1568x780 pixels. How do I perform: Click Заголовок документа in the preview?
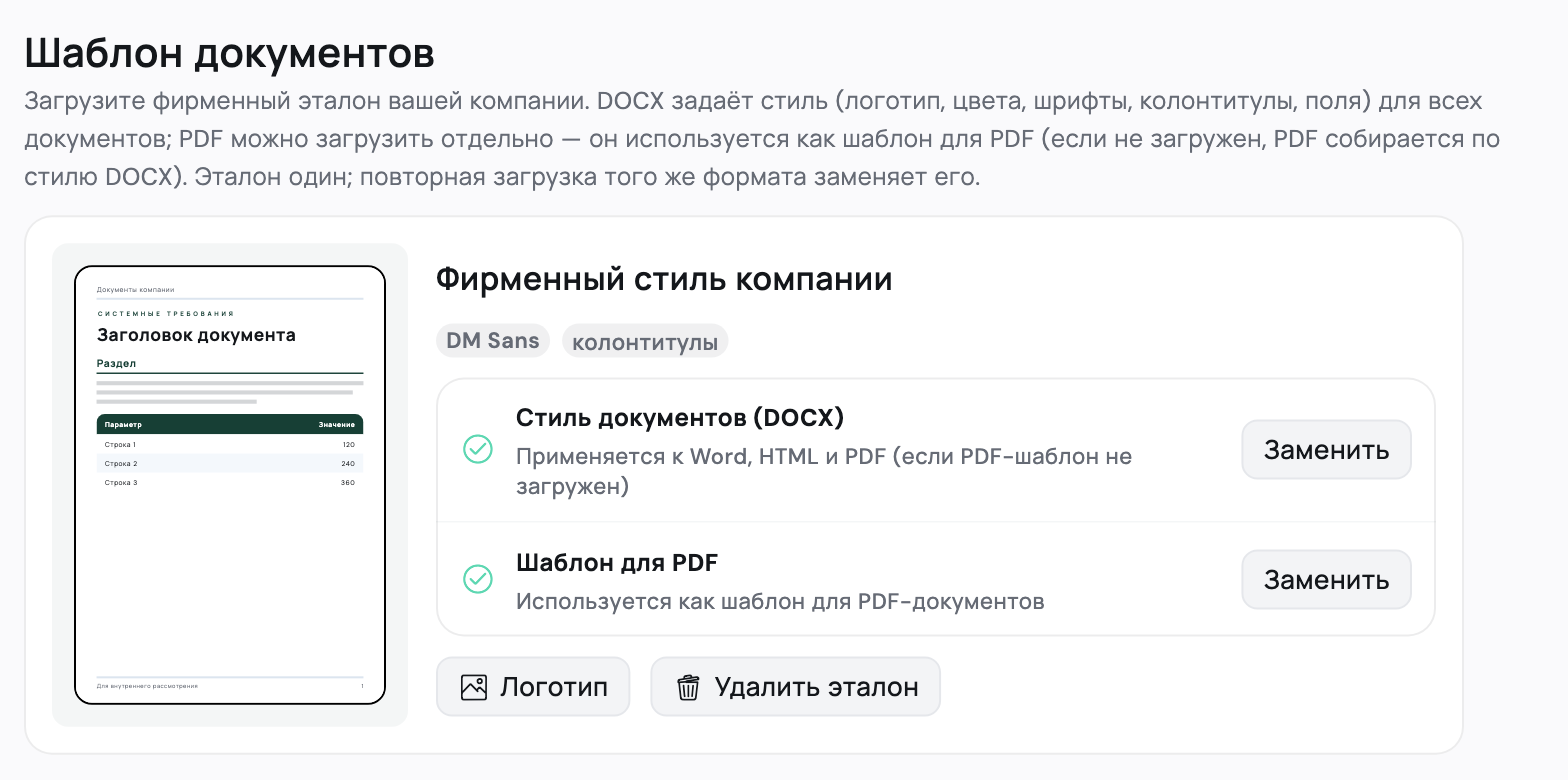(196, 335)
